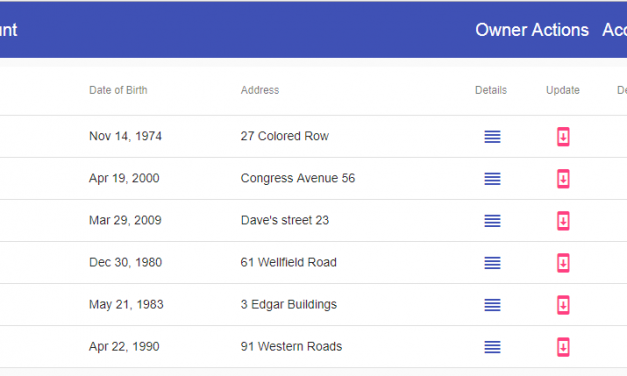Open details for Congress Avenue 56 owner
Screen dimensions: 627x376
pyautogui.click(x=492, y=178)
